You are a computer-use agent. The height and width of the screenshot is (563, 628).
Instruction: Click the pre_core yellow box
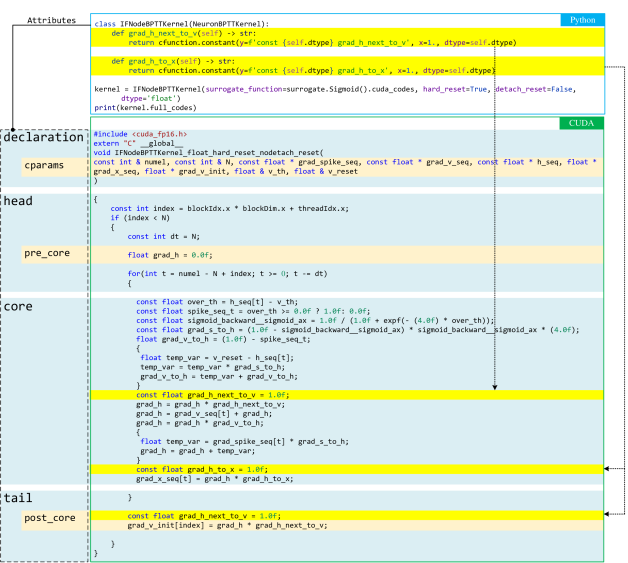47,254
